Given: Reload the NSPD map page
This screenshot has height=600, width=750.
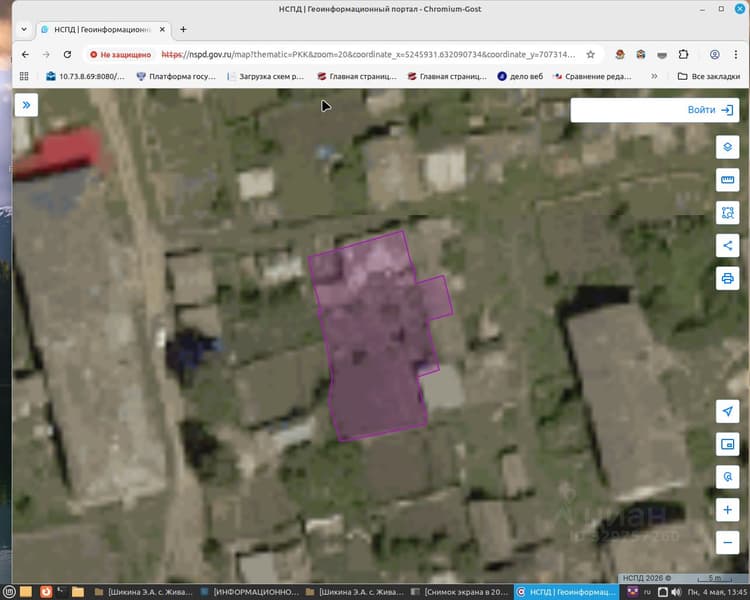Looking at the screenshot, I should [67, 55].
